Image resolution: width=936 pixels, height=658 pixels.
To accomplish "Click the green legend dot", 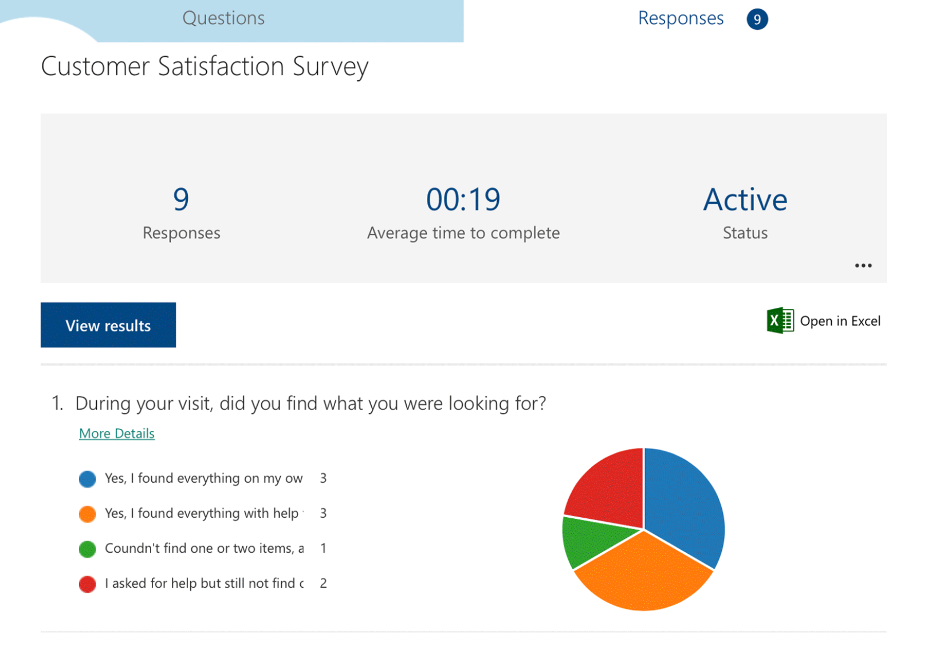I will click(87, 549).
